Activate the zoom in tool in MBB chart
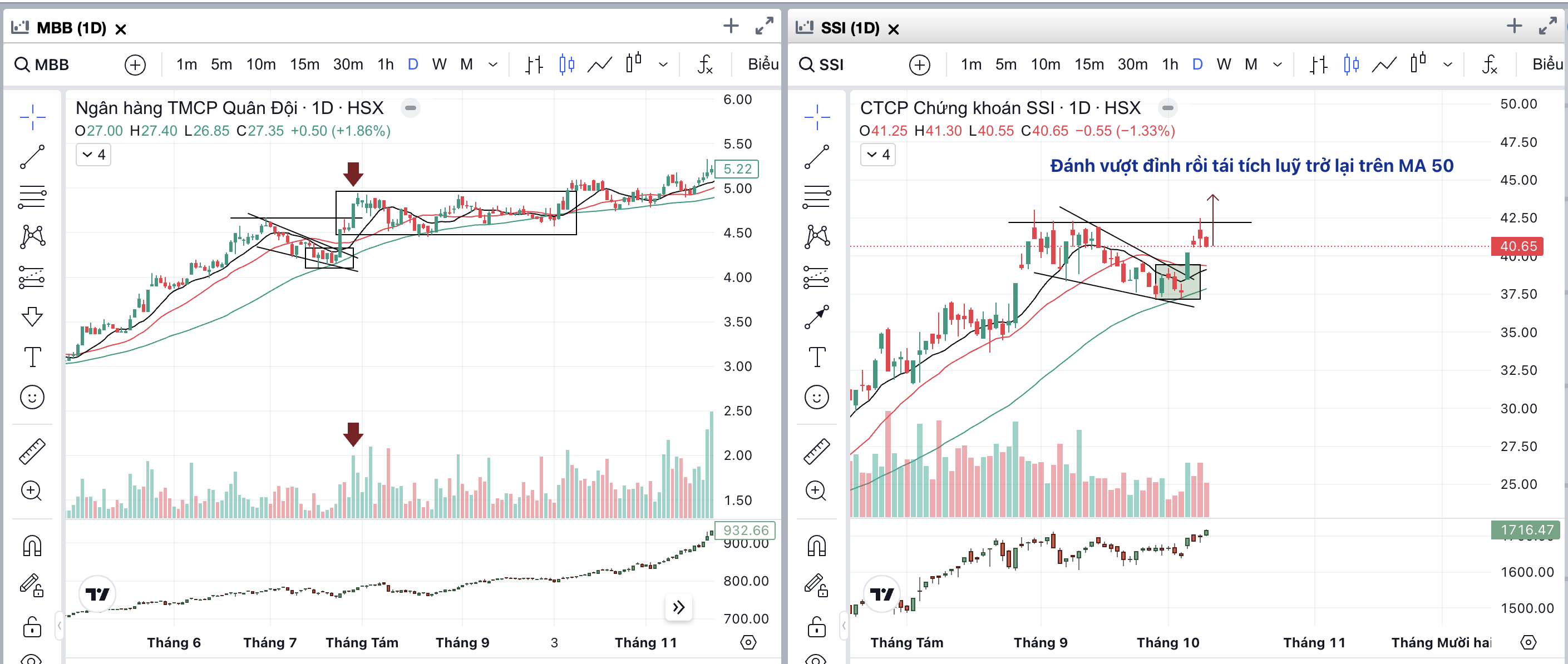 coord(32,490)
